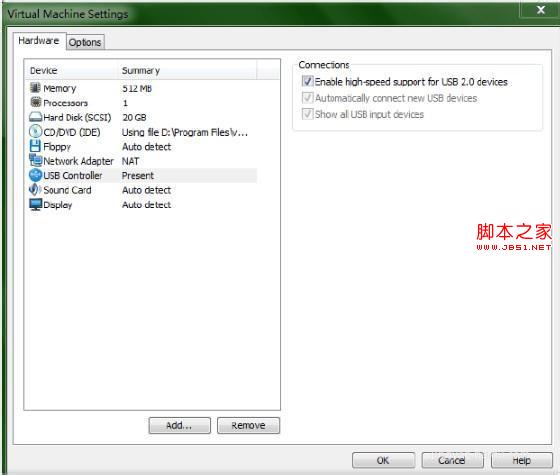Open the Help button
Viewport: 560px width, 475px height.
(x=521, y=460)
